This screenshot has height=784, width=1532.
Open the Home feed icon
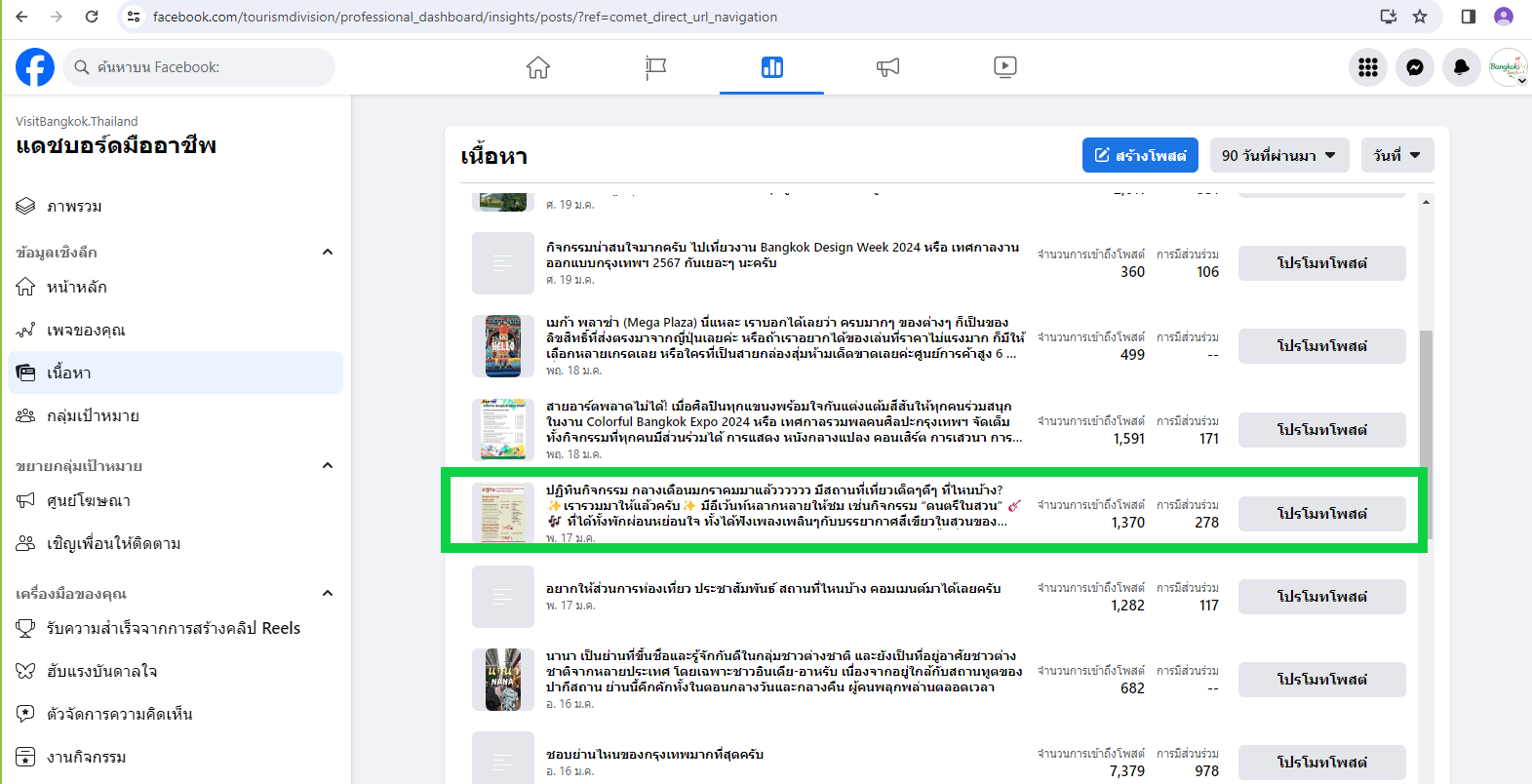click(538, 67)
